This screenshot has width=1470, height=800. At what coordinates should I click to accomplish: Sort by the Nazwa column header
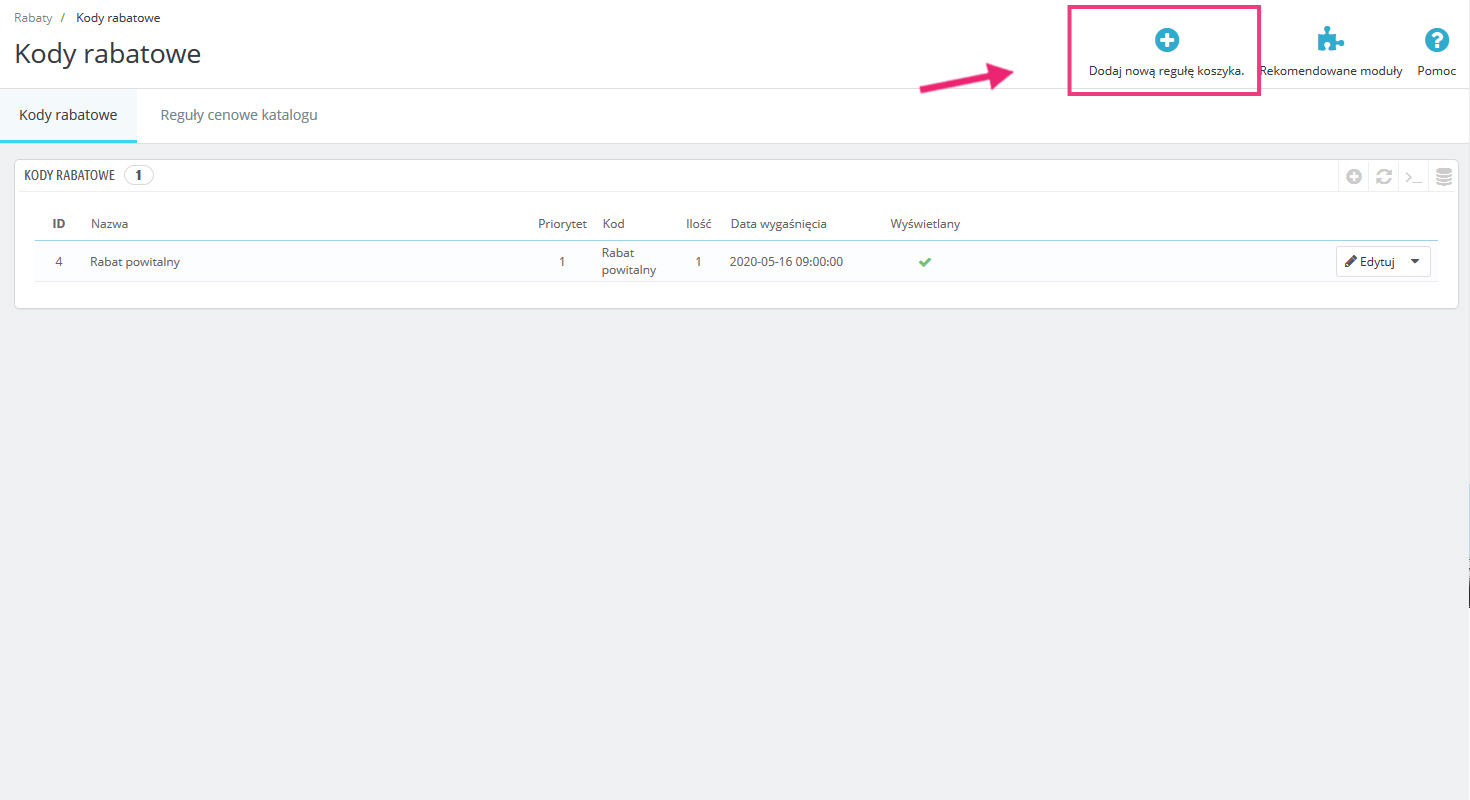pos(109,224)
